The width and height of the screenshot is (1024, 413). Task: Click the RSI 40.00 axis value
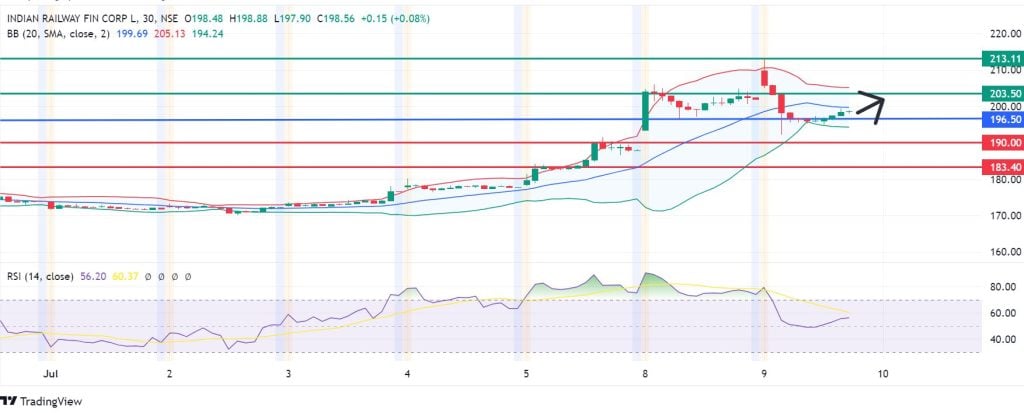[1003, 339]
